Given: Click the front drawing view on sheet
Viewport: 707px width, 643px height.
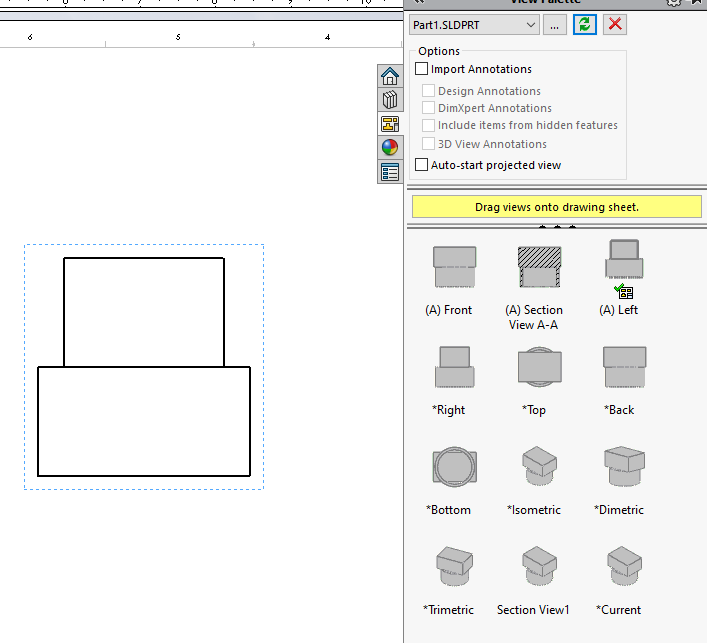Looking at the screenshot, I should (144, 367).
